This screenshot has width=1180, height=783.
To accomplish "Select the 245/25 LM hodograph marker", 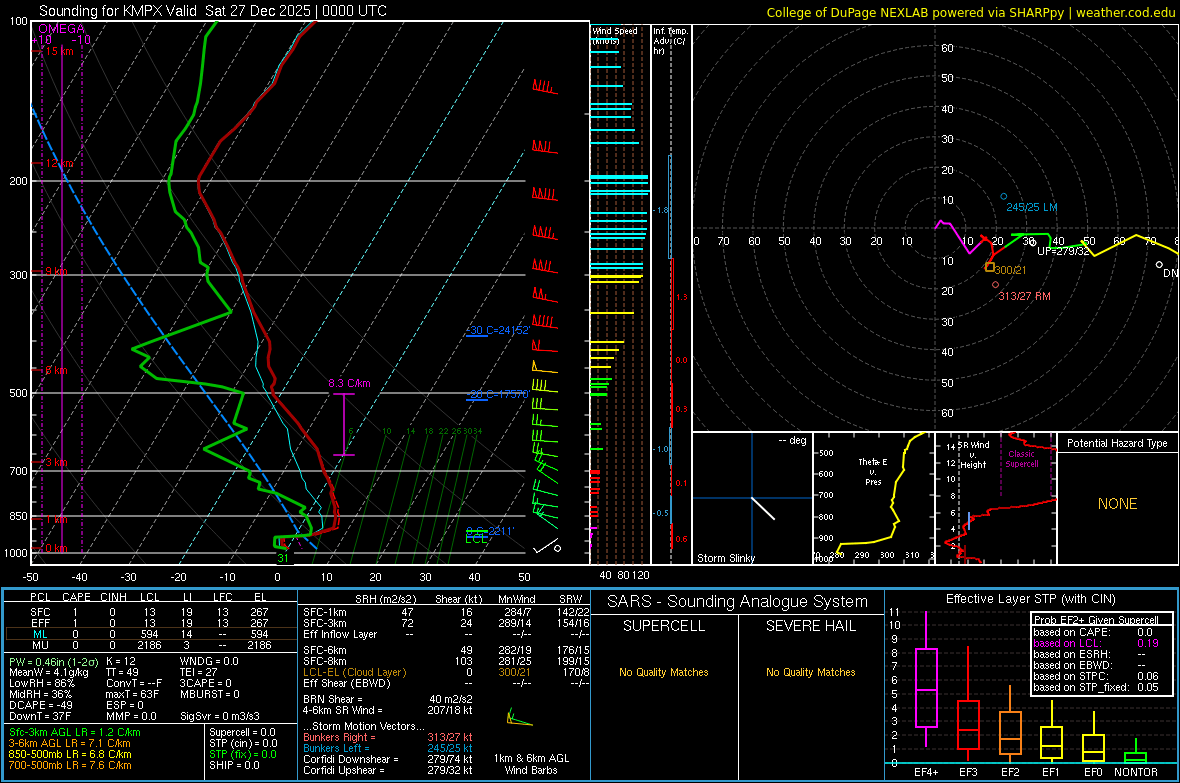I will coord(1003,197).
